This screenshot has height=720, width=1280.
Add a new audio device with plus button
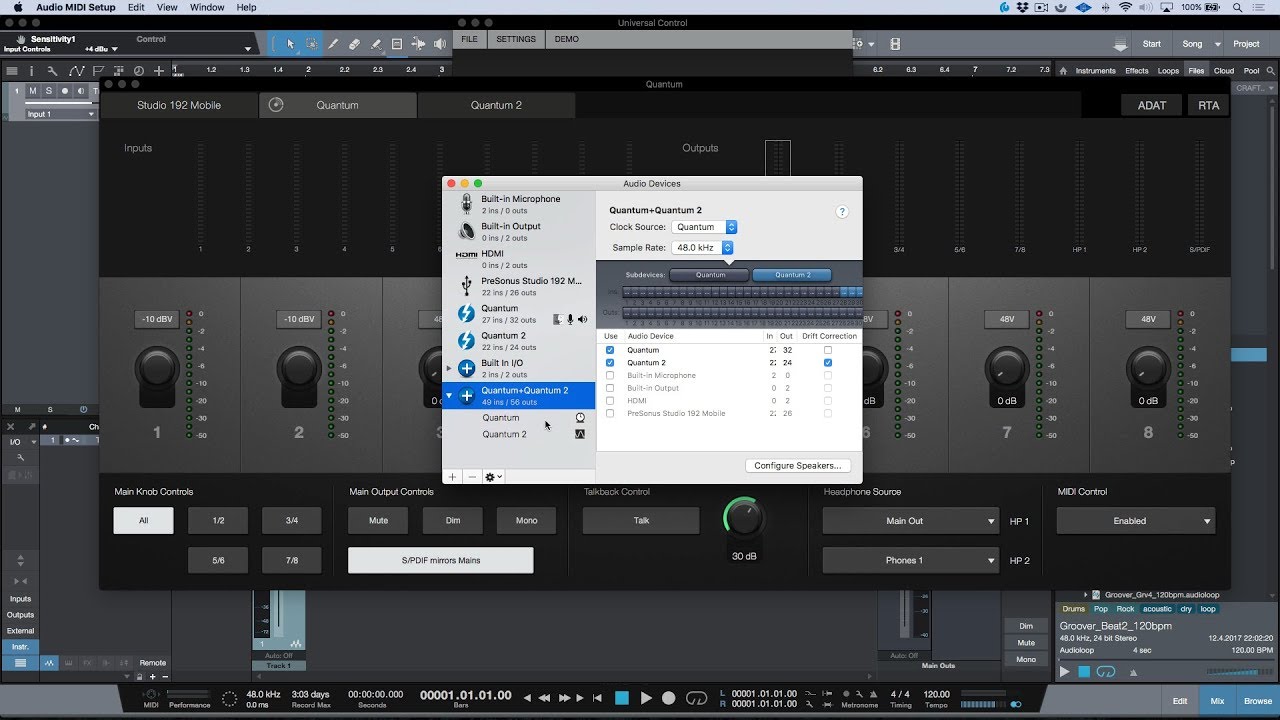452,477
